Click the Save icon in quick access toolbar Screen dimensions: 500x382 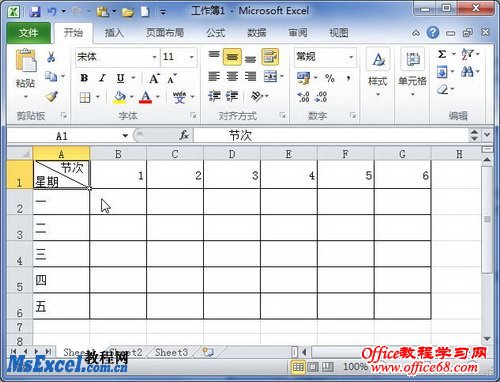pos(35,12)
